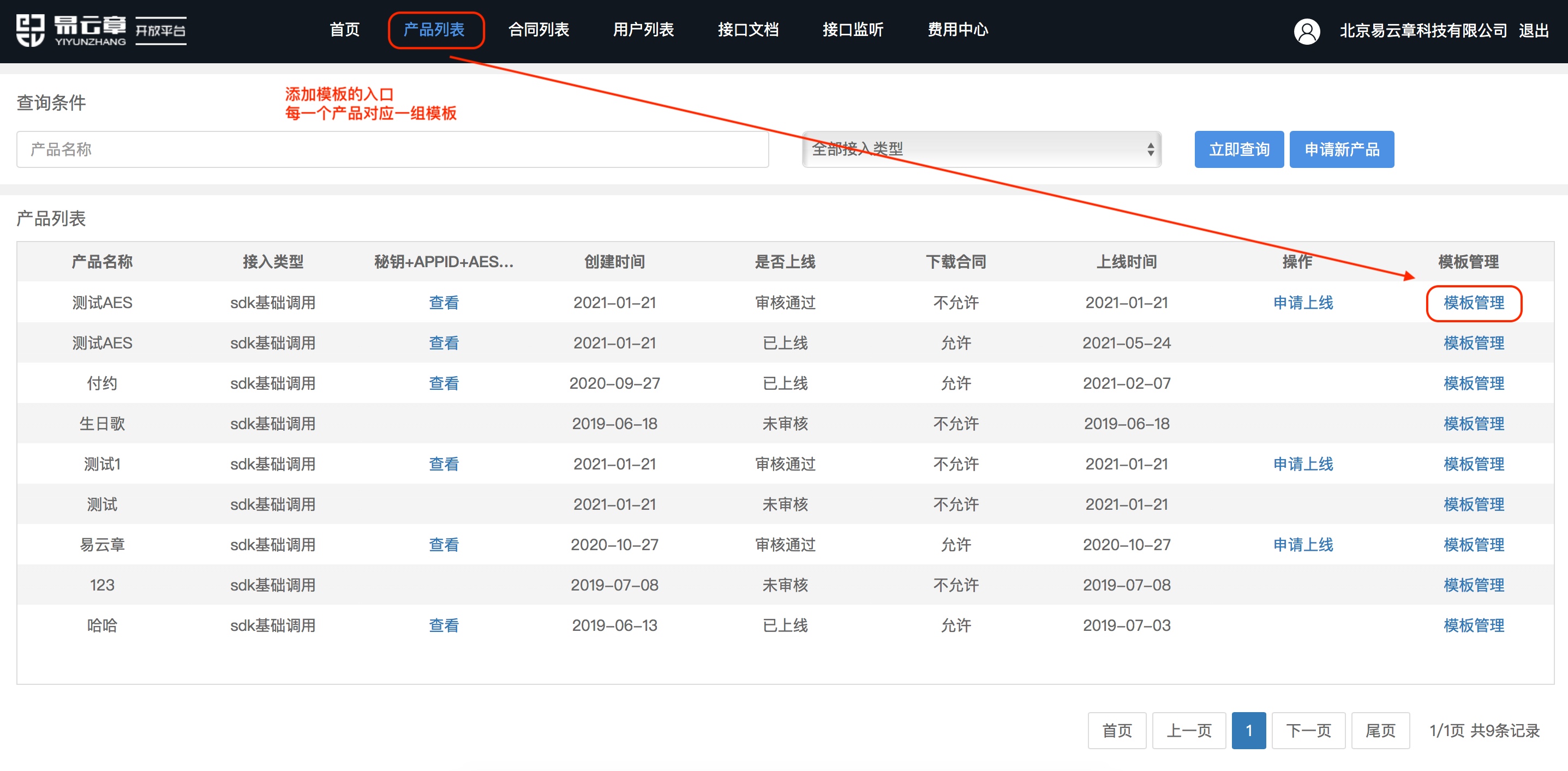Viewport: 1568px width, 771px height.
Task: Click the 下载合同 column header
Action: pos(956,262)
